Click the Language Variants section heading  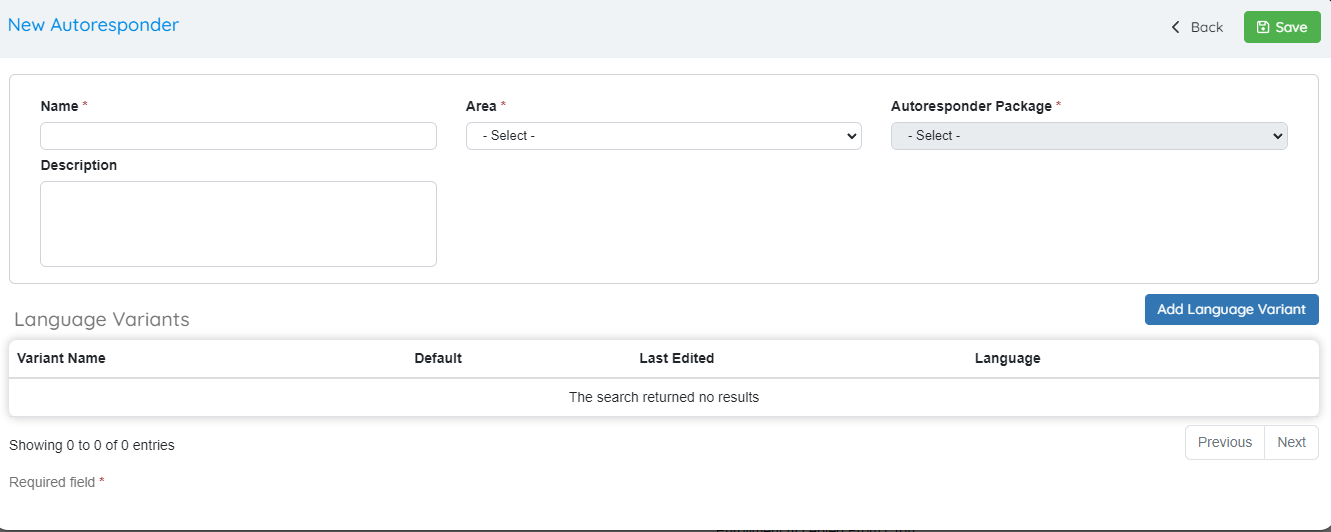(x=102, y=319)
